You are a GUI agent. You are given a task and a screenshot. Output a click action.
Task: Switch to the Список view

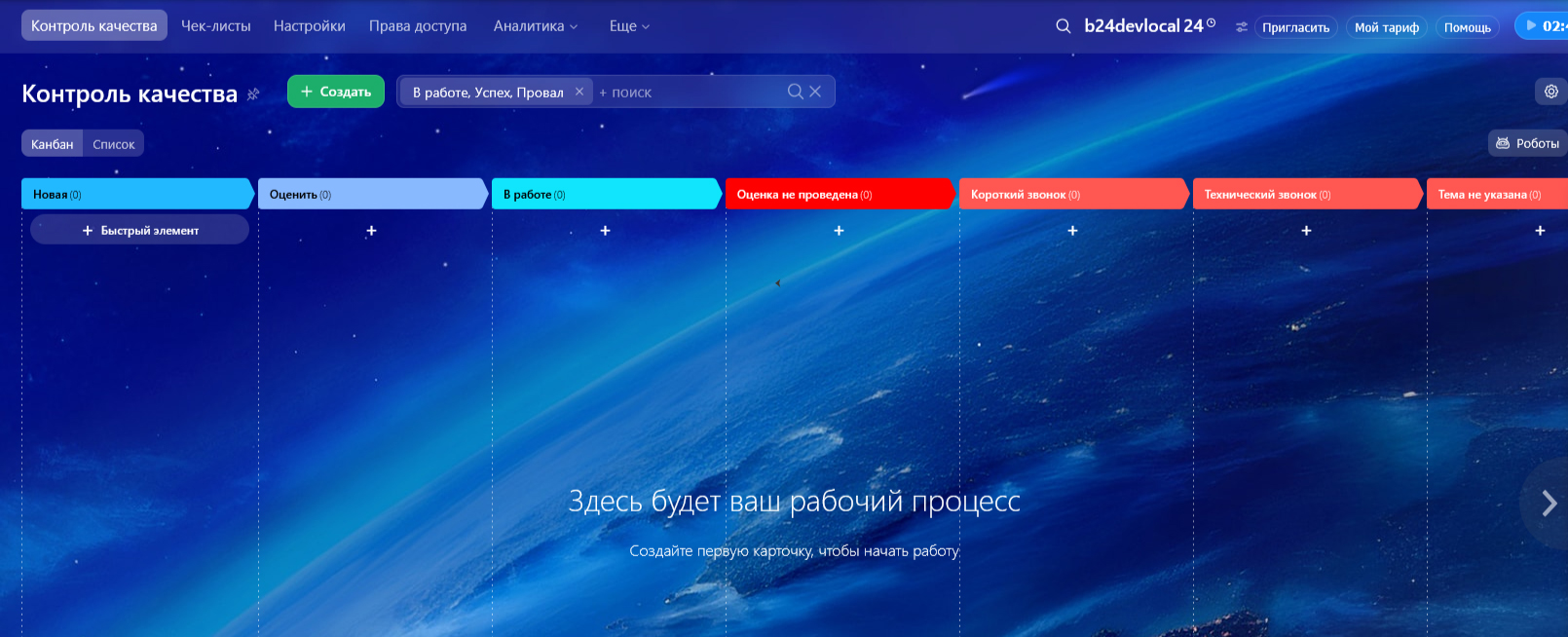point(114,144)
